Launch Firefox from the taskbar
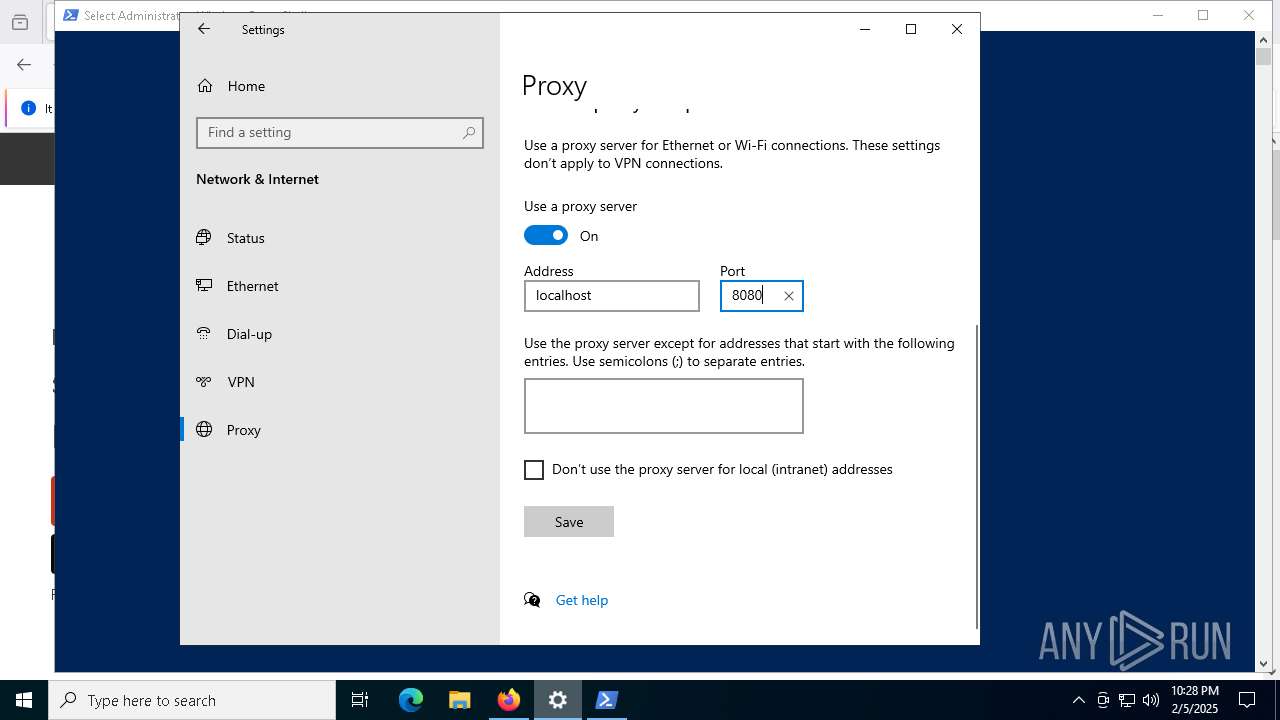The height and width of the screenshot is (720, 1280). click(509, 700)
